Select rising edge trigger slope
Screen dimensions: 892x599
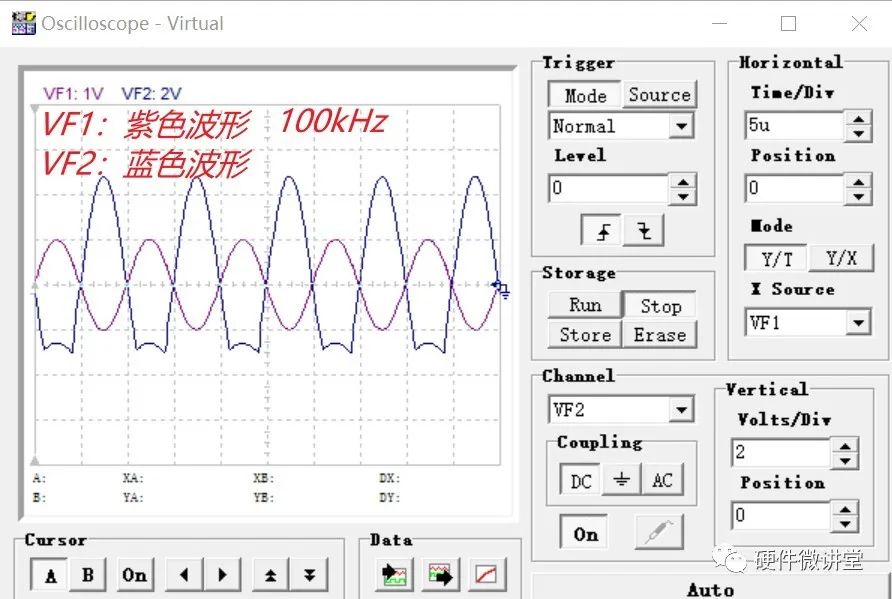(603, 231)
